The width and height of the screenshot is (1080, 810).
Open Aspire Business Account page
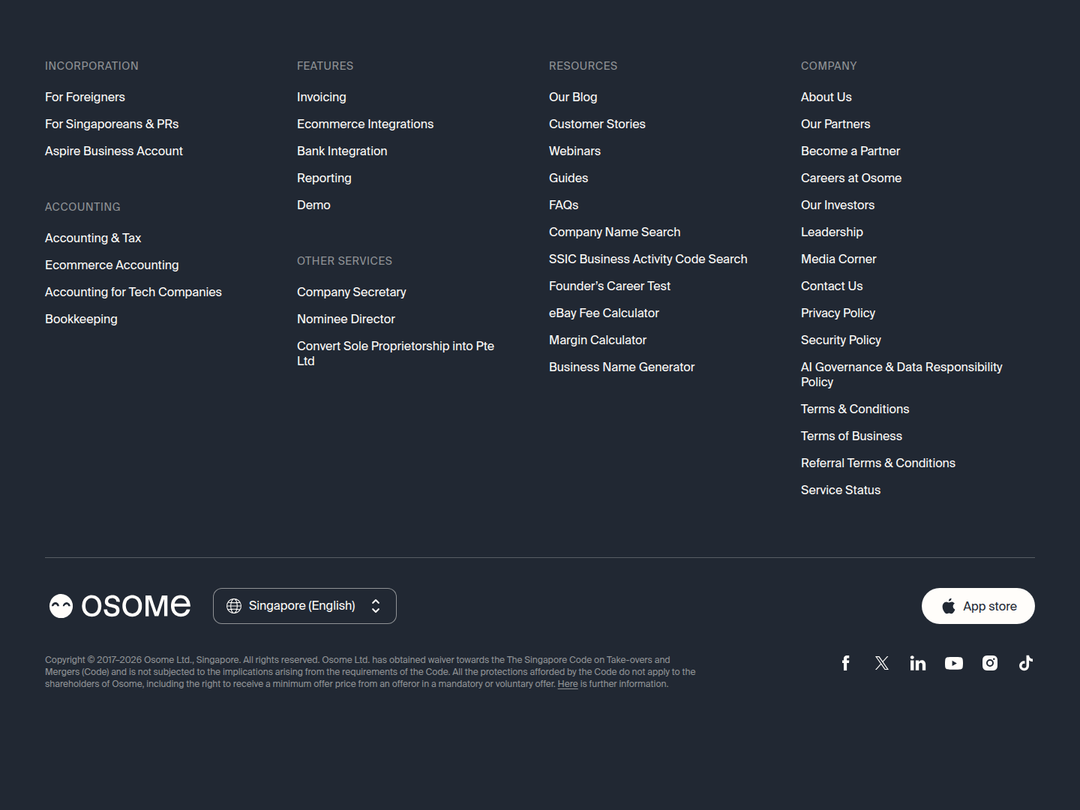[x=114, y=151]
